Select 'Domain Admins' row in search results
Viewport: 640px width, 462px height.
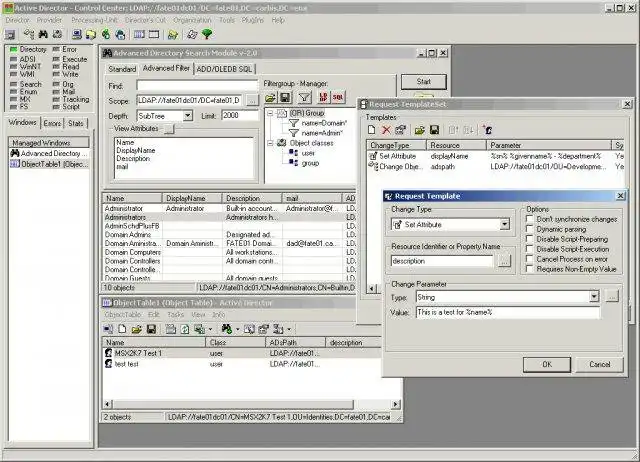[x=229, y=235]
